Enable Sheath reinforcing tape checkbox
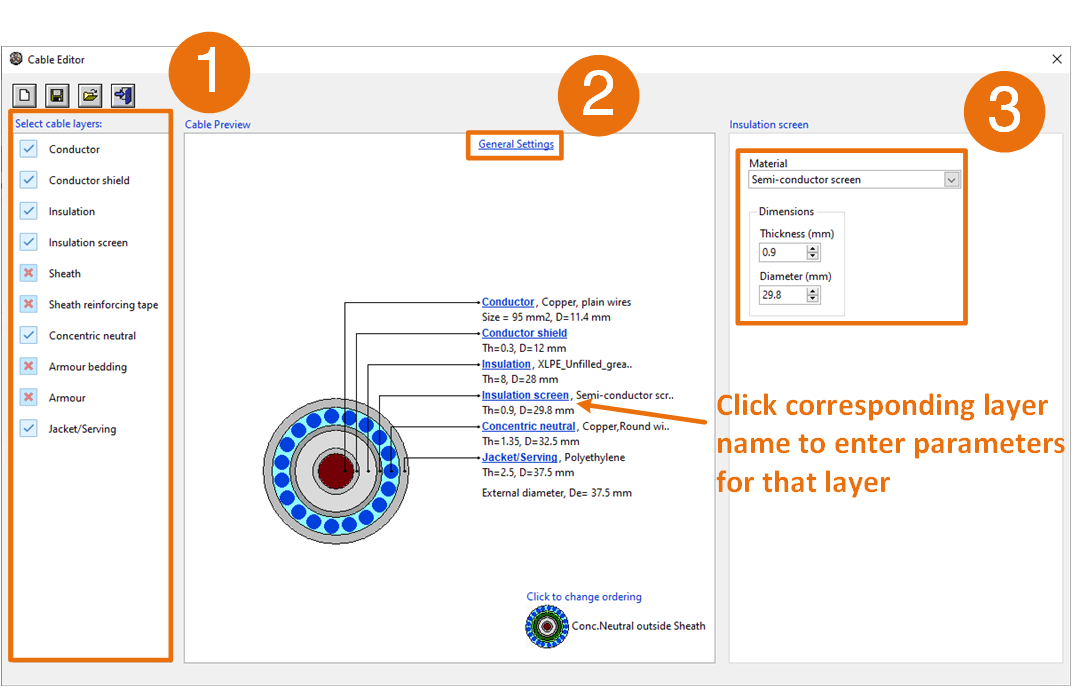 [29, 304]
